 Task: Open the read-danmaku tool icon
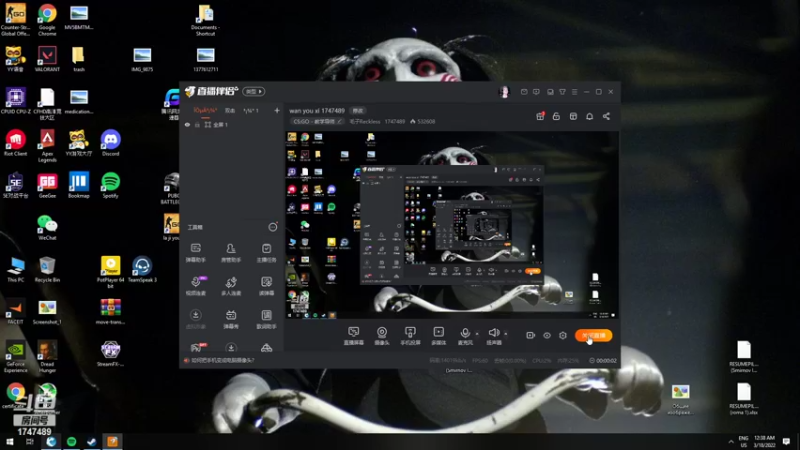(x=266, y=286)
